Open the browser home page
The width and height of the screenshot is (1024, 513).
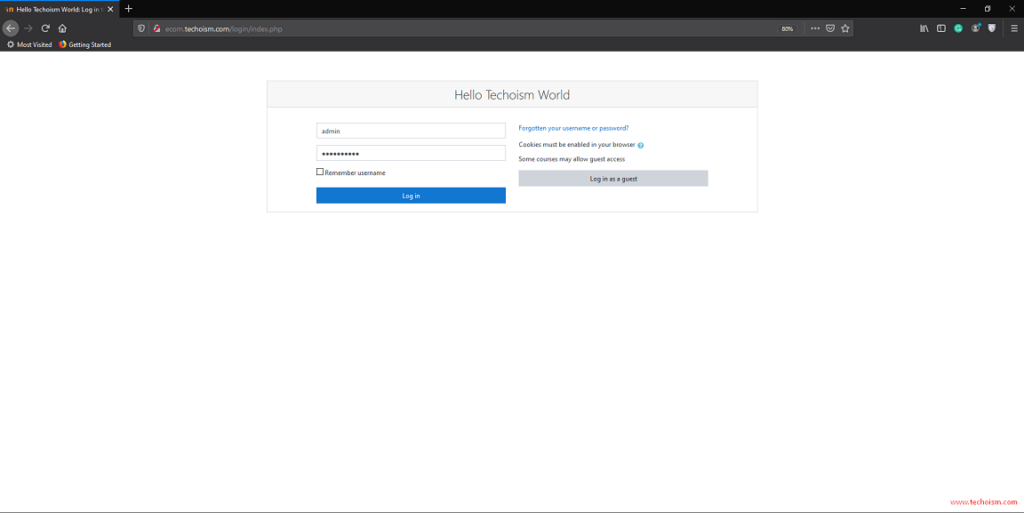point(63,28)
